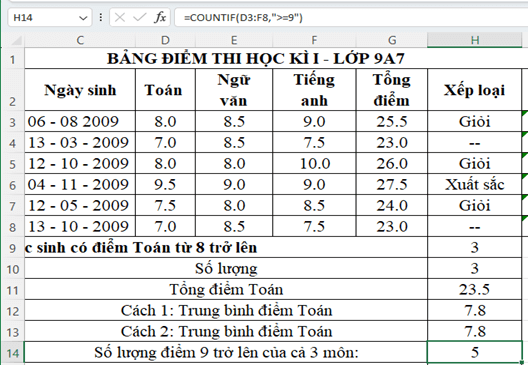
Task: Click the Toán score 9.5 cell
Action: pyautogui.click(x=165, y=184)
